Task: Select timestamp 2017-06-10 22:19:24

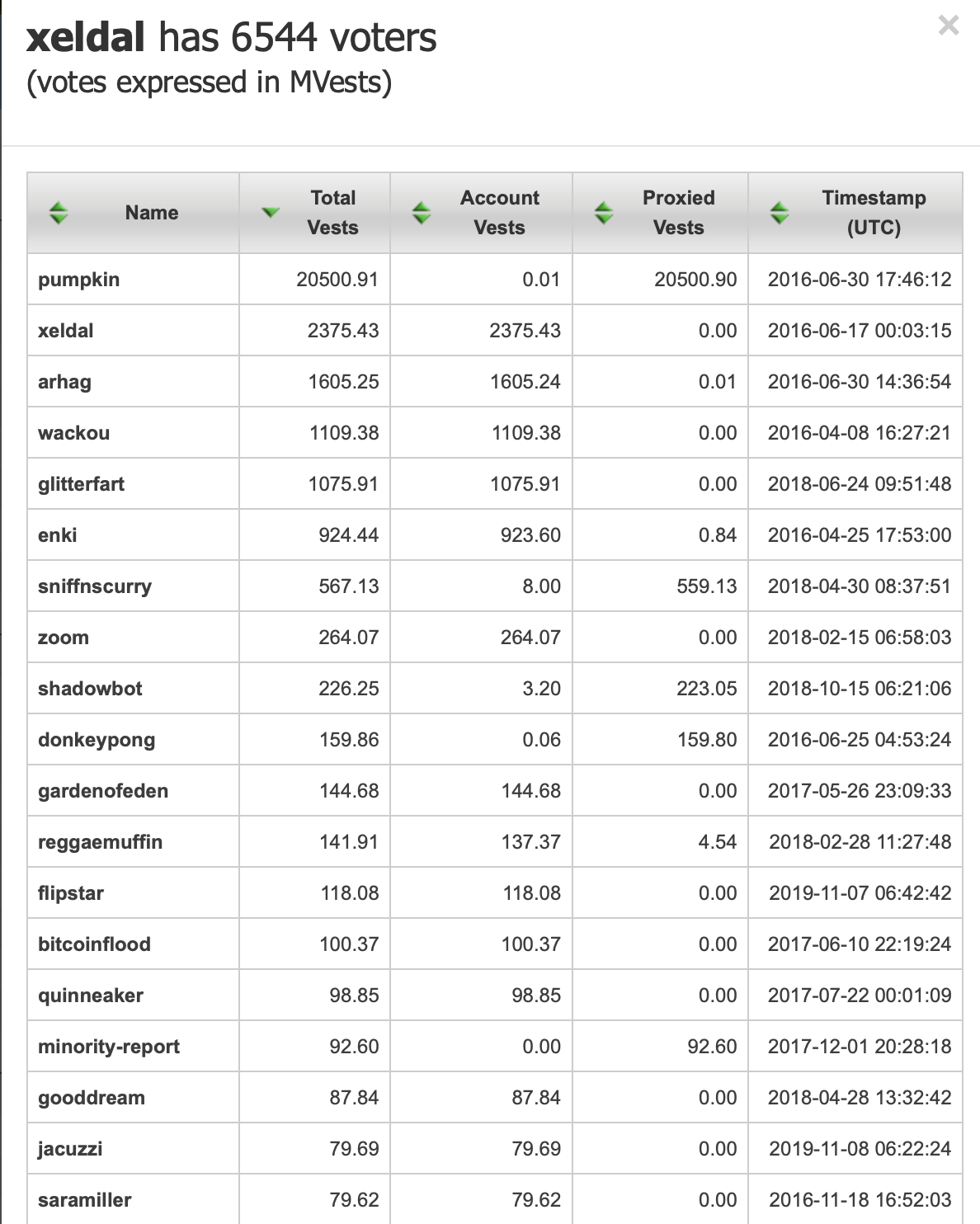Action: tap(860, 944)
